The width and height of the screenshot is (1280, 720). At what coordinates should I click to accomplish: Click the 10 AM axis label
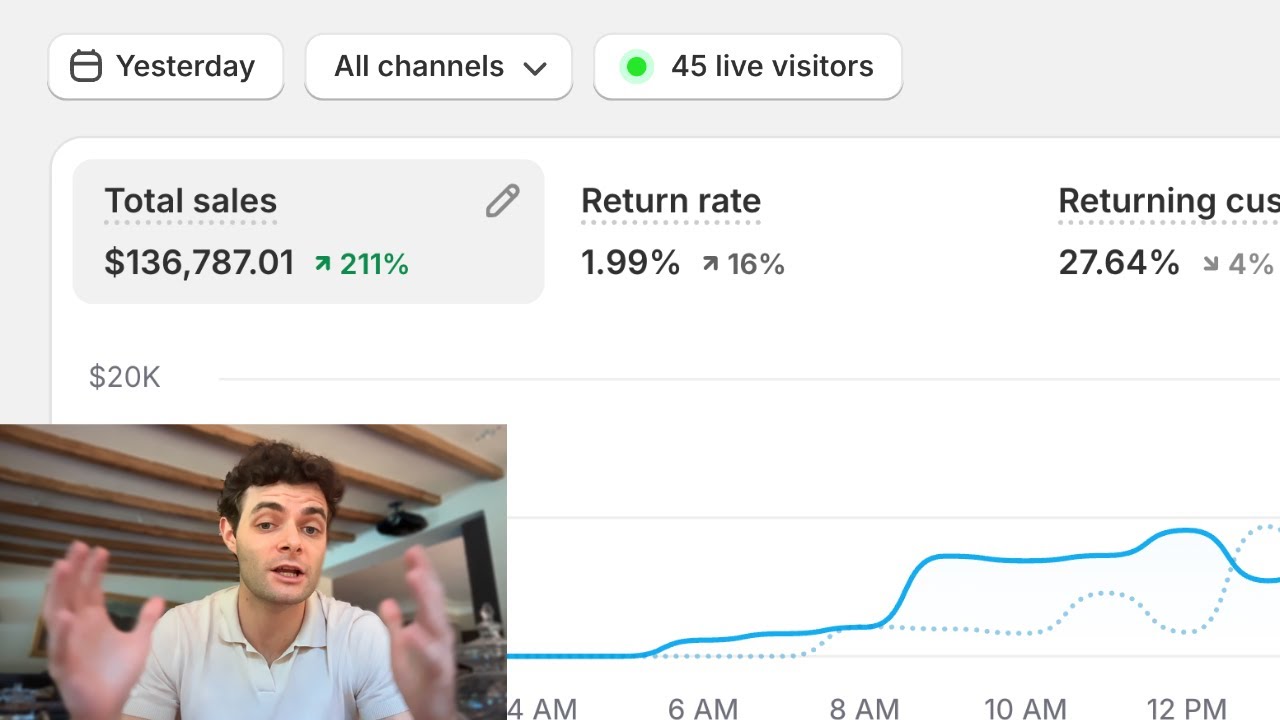[1026, 708]
